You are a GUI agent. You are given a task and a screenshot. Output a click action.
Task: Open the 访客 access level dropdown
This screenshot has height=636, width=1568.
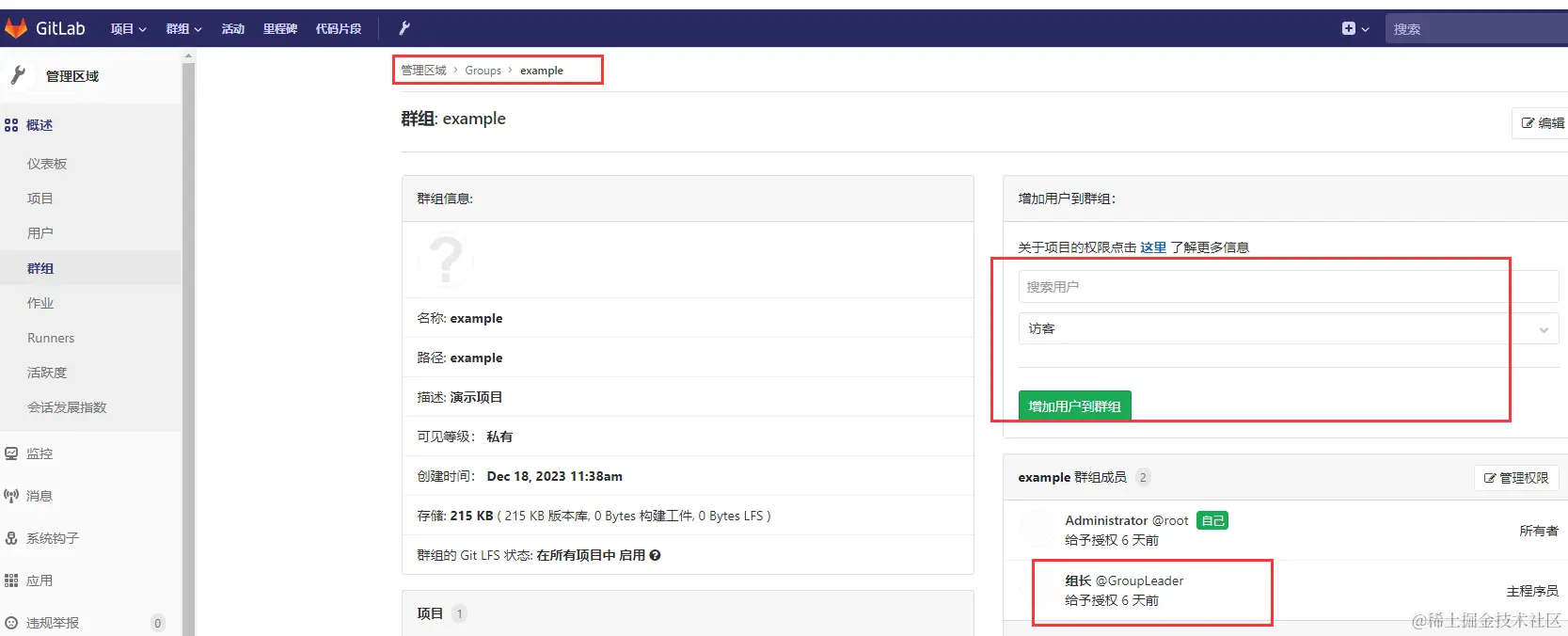pos(1289,328)
